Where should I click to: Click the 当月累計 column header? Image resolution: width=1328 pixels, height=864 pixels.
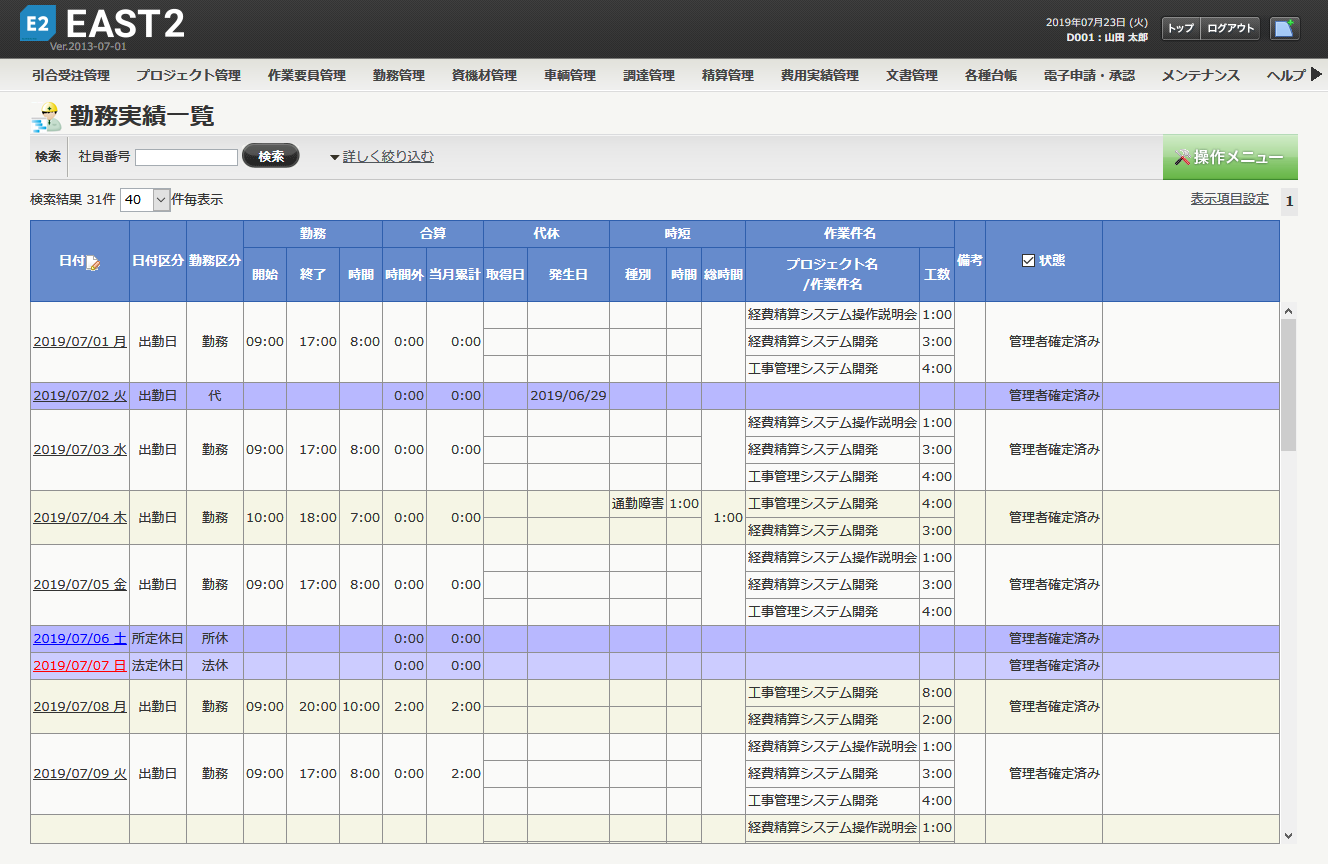point(455,274)
